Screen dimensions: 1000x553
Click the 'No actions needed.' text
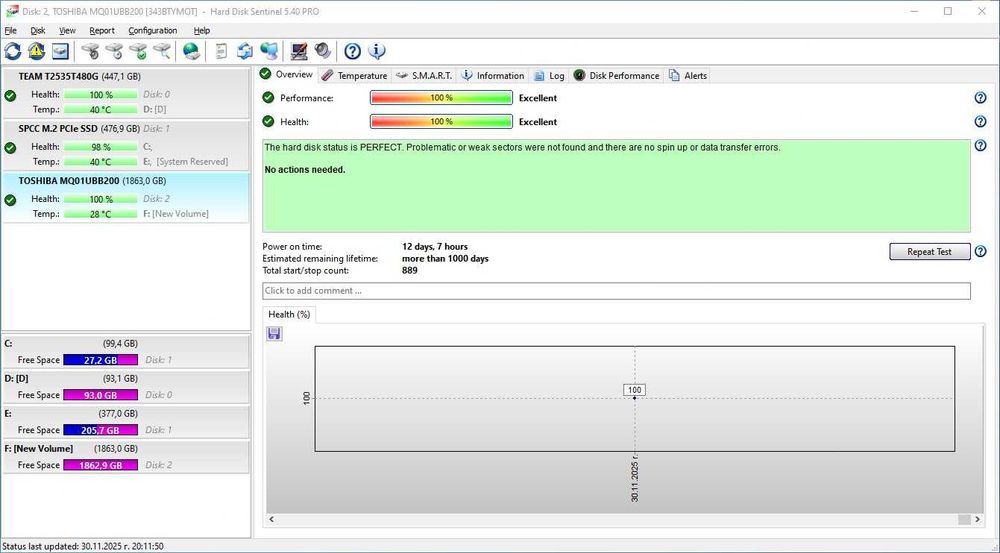coord(305,170)
